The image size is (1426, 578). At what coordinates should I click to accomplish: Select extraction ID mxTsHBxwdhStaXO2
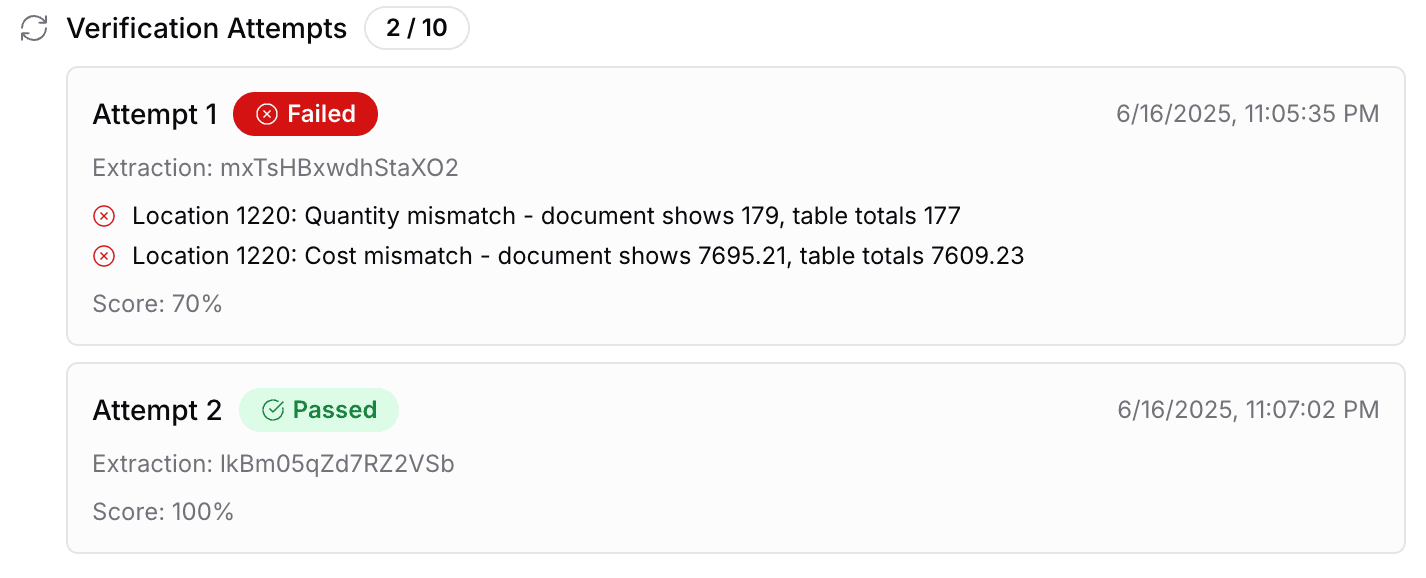[340, 168]
